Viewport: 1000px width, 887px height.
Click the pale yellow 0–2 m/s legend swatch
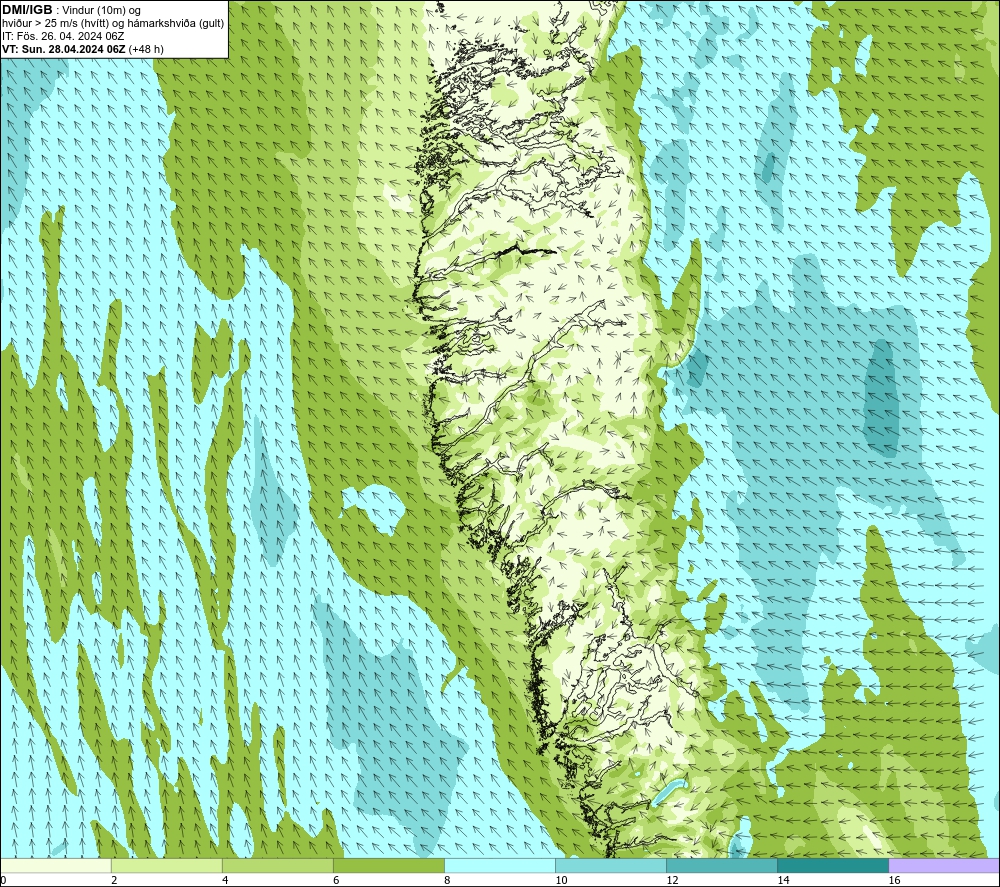click(x=56, y=865)
